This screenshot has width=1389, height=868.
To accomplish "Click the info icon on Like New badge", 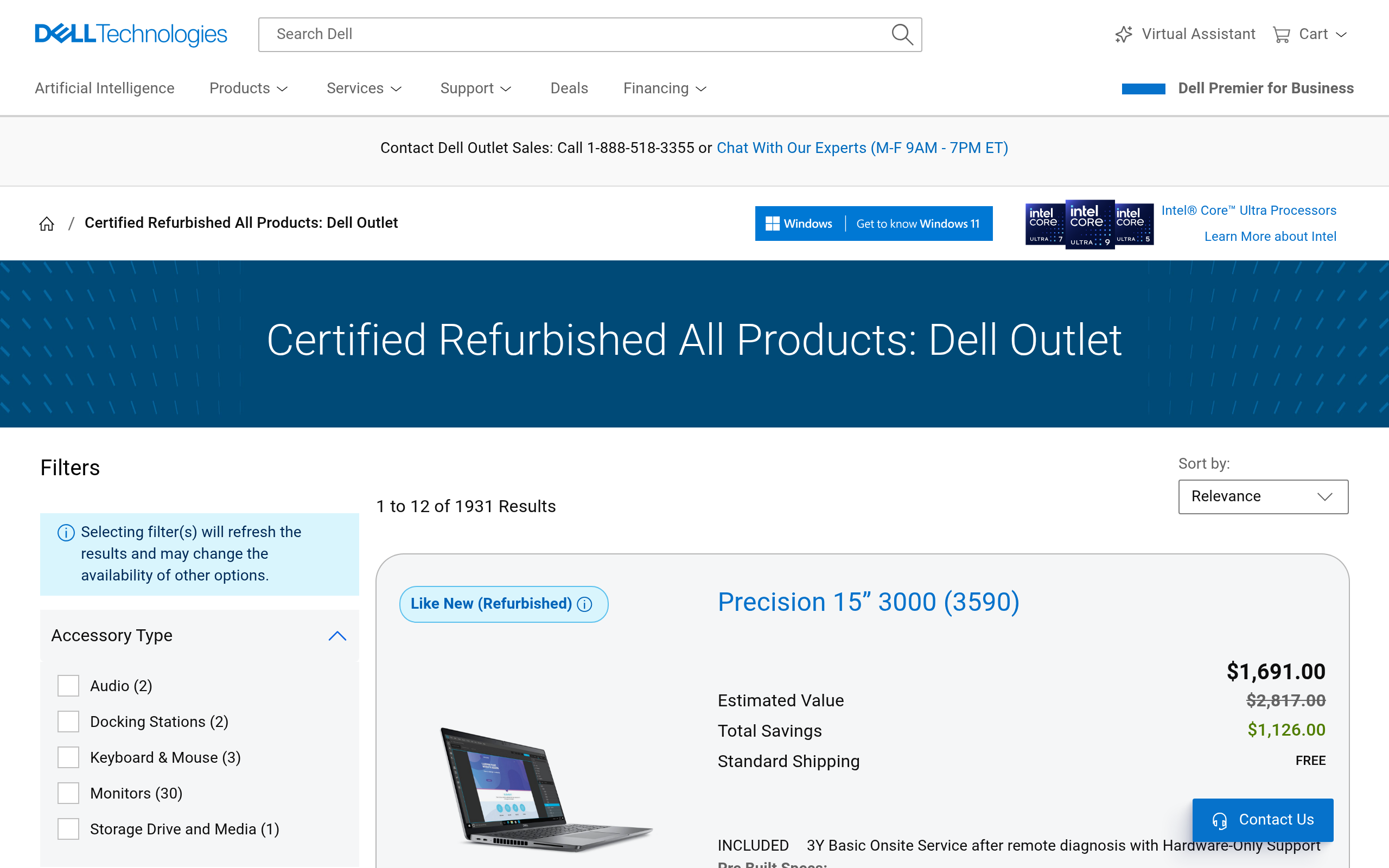I will (x=584, y=604).
